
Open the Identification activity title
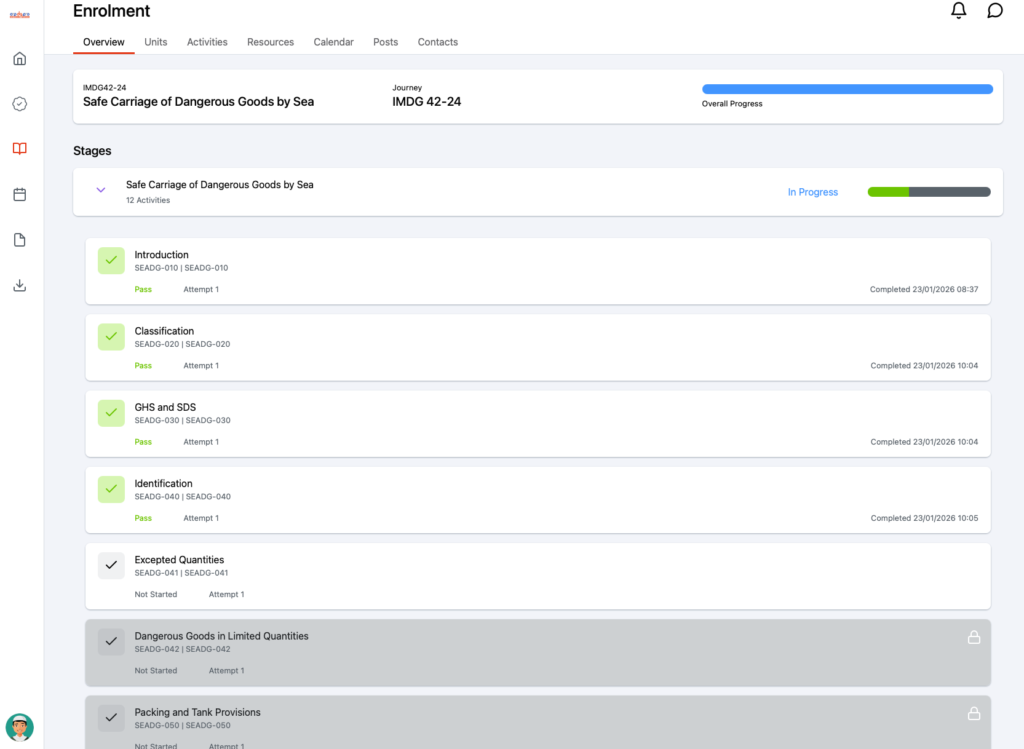click(163, 484)
